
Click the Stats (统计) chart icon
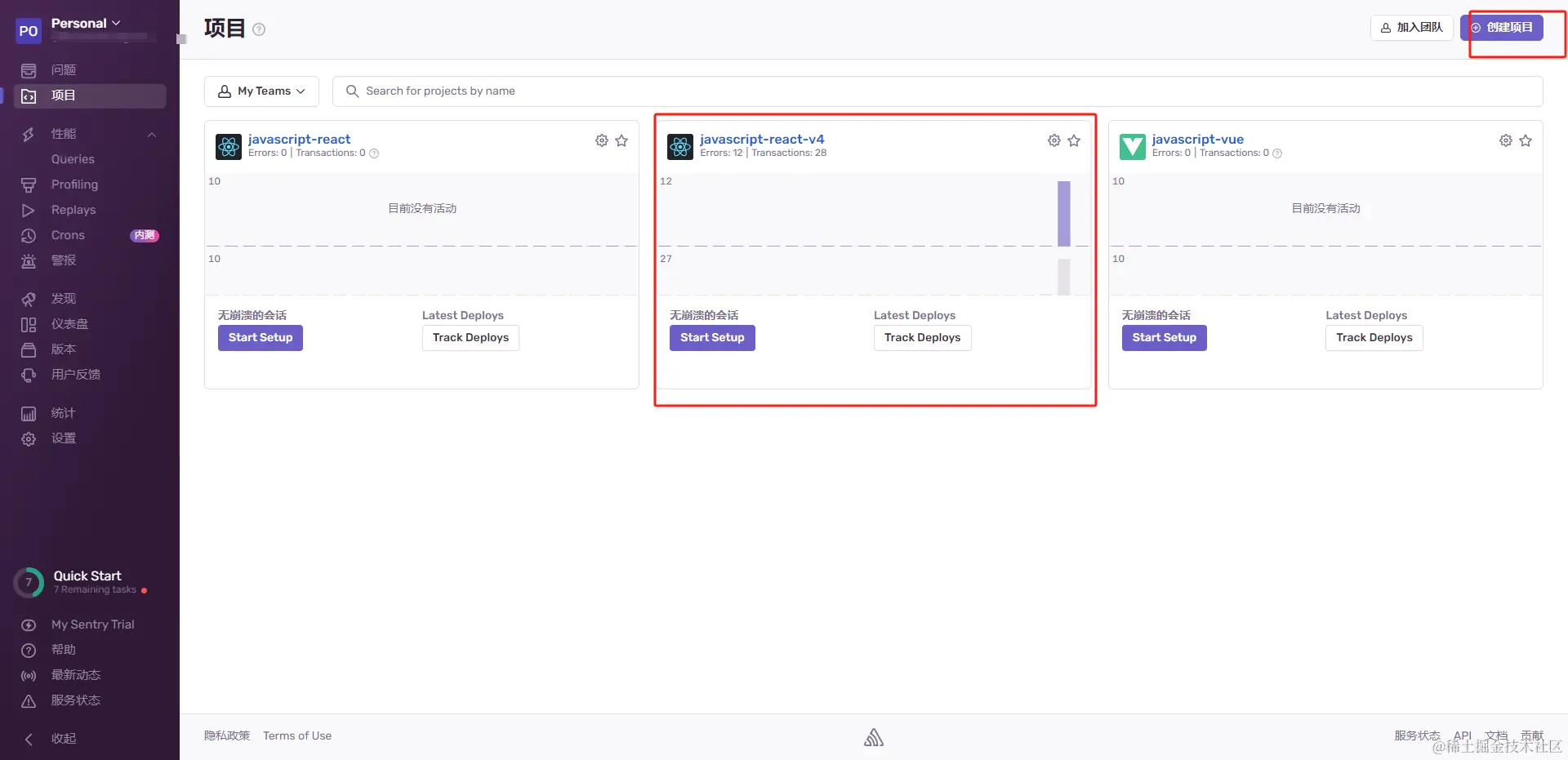click(29, 414)
